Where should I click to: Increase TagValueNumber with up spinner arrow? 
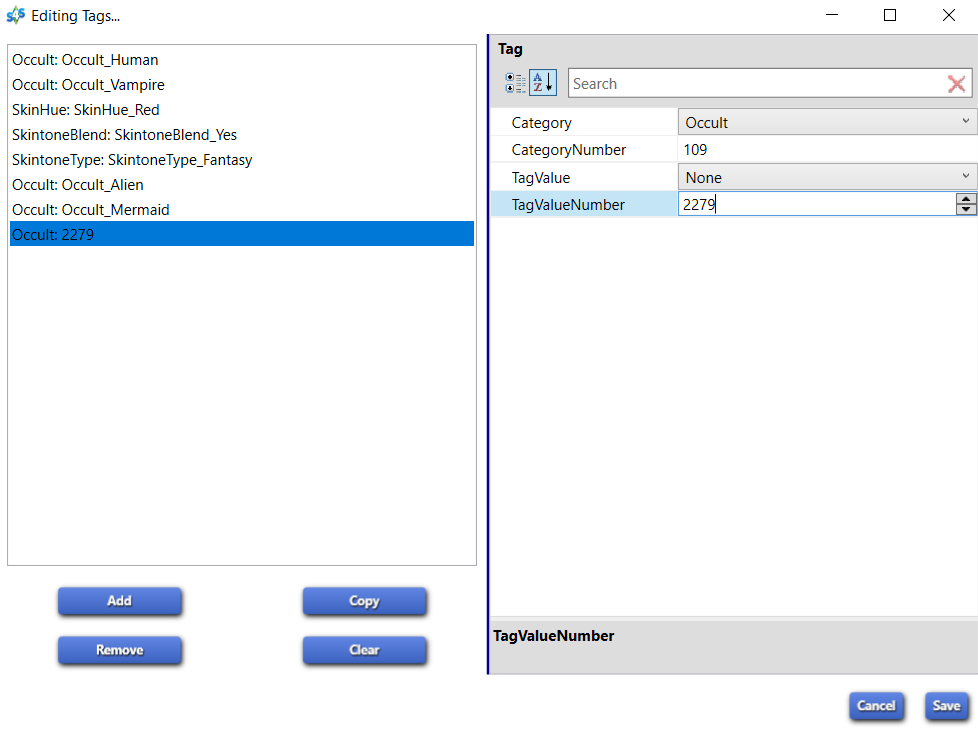pos(966,199)
